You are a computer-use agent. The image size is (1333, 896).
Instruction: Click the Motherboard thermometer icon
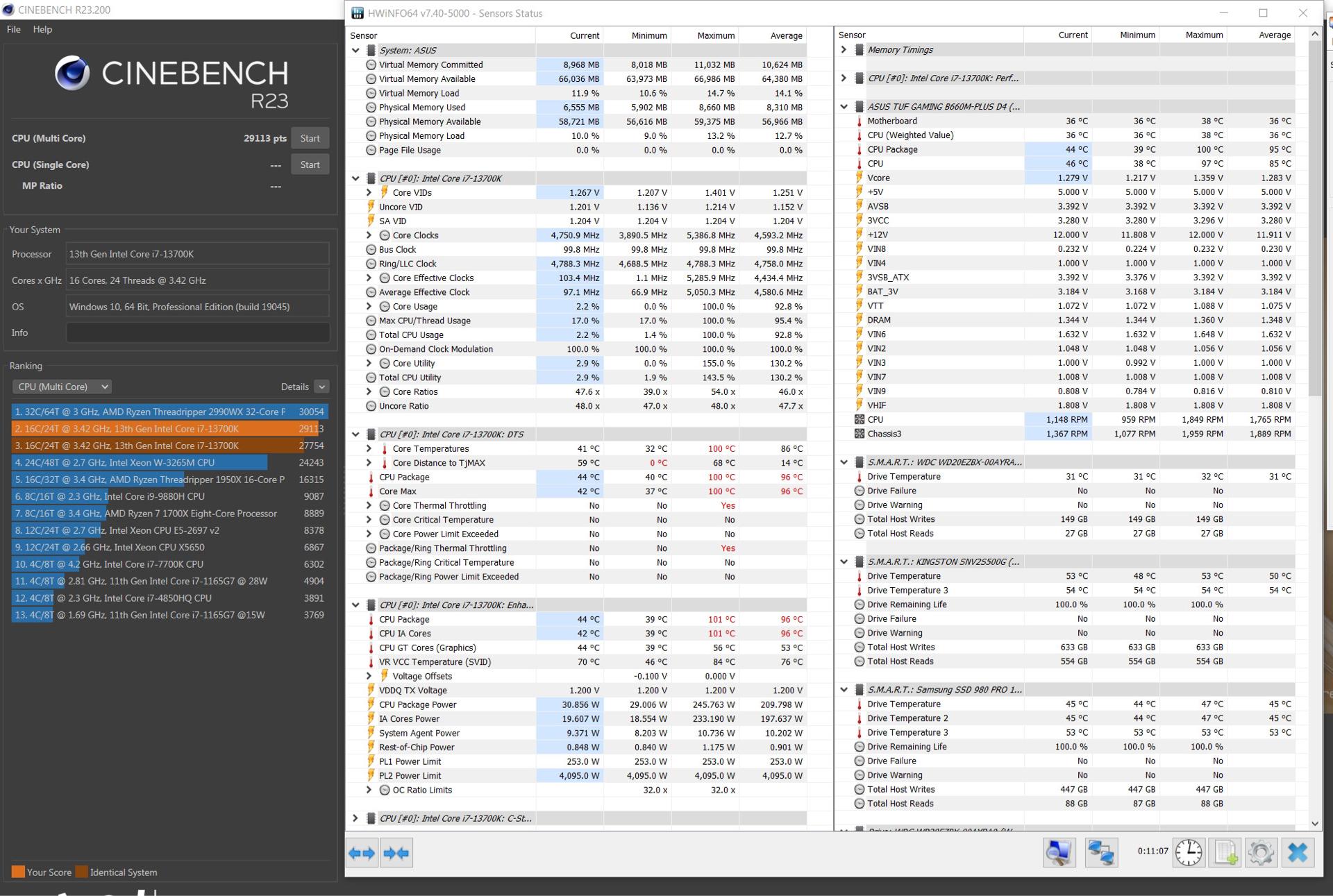(x=860, y=121)
